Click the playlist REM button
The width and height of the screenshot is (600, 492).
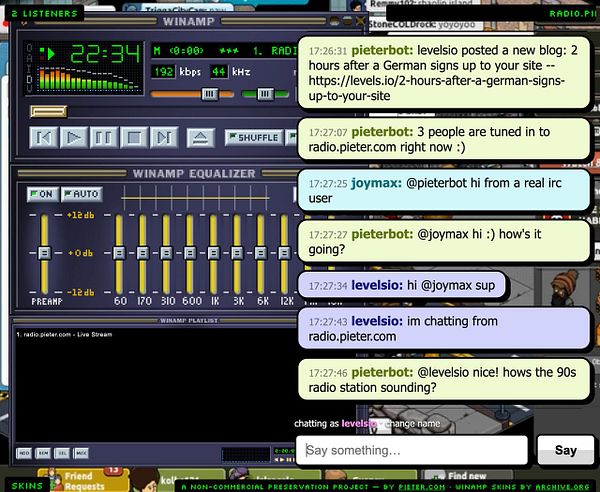pyautogui.click(x=43, y=453)
